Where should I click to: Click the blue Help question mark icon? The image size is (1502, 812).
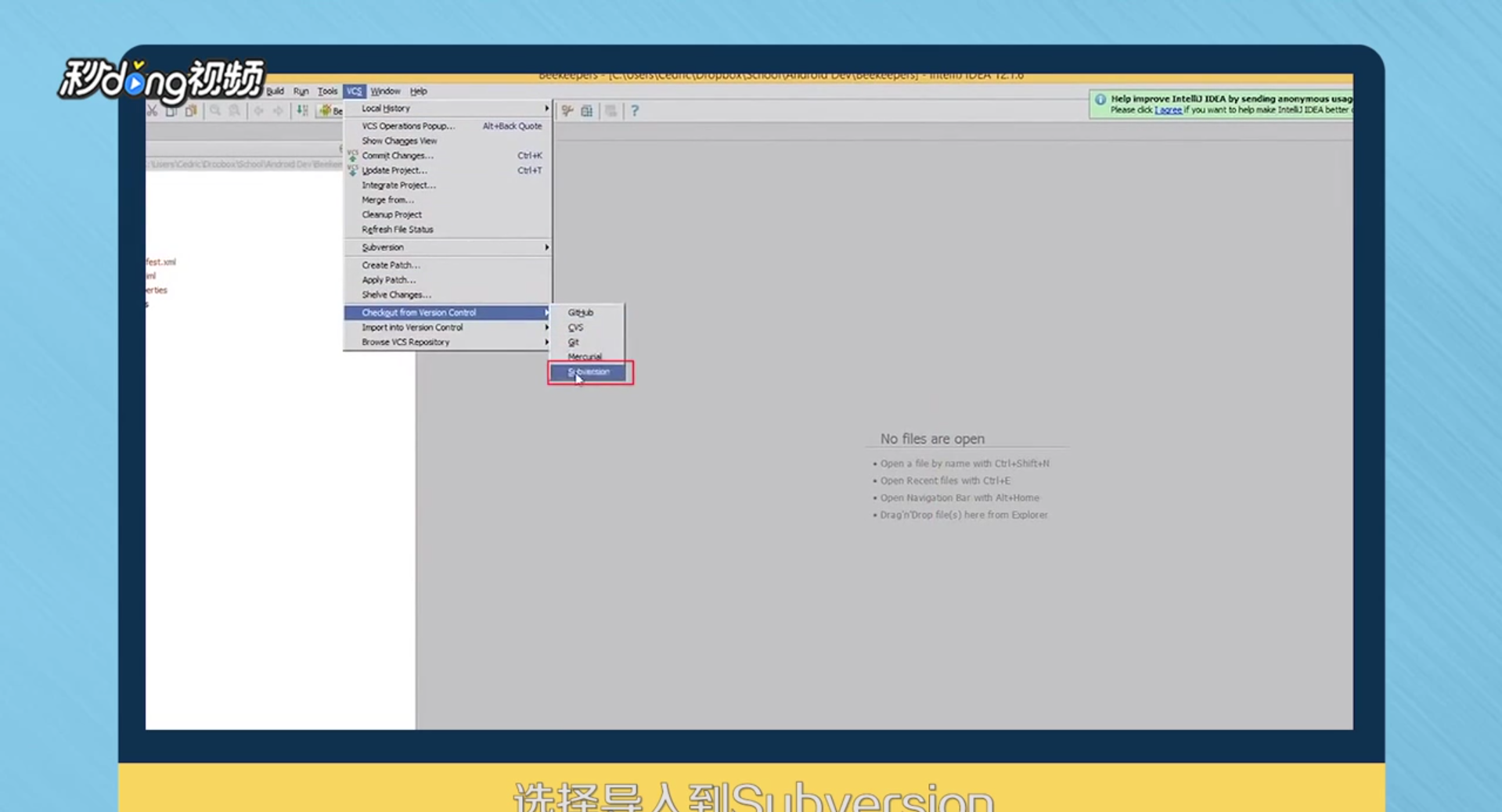pyautogui.click(x=635, y=111)
